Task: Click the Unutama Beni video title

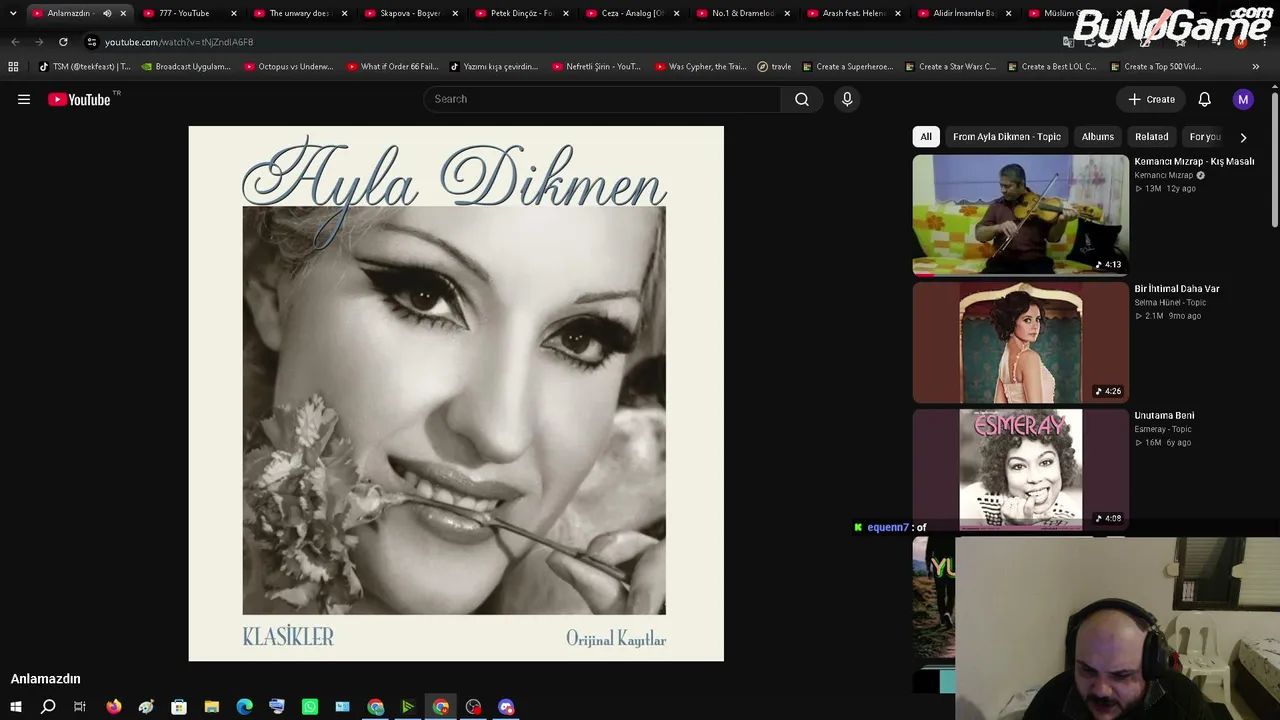Action: tap(1164, 416)
